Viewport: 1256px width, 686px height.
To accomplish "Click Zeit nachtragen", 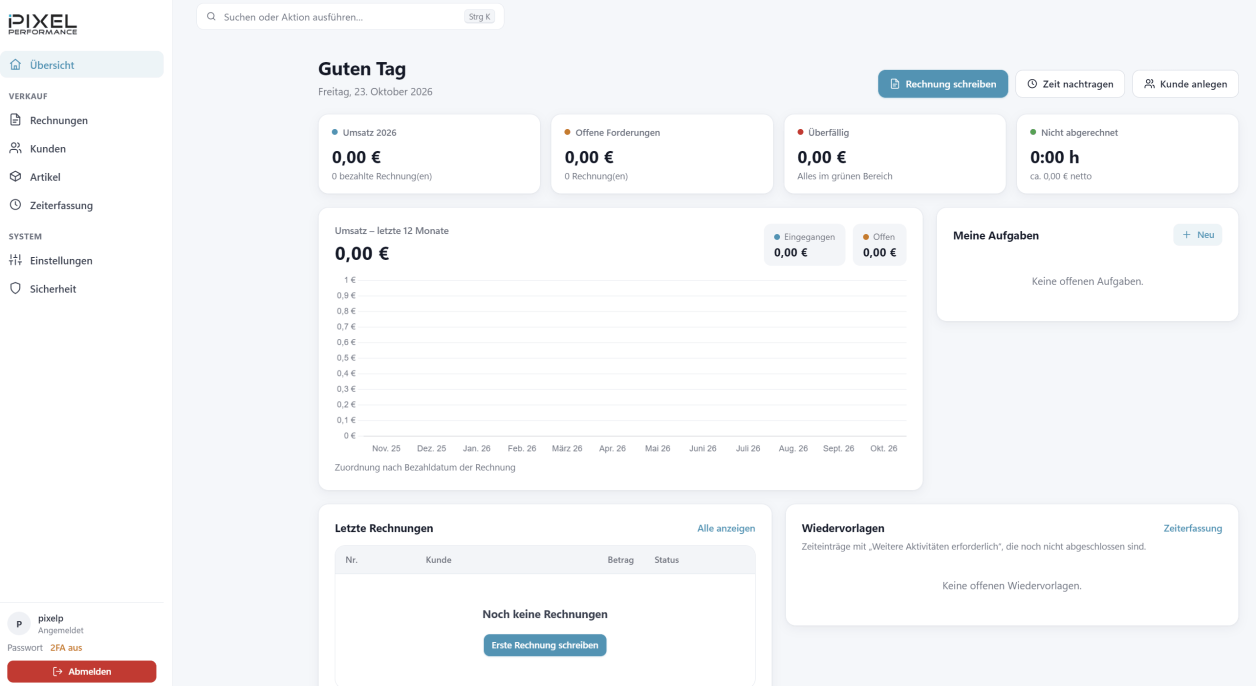I will [1070, 84].
